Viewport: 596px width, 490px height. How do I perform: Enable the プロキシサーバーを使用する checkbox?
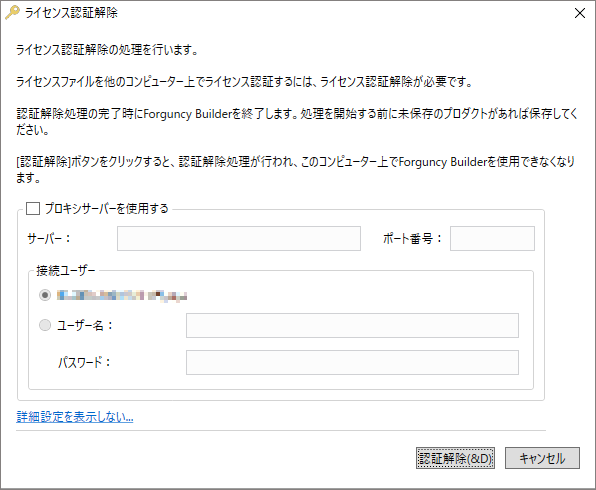coord(33,208)
